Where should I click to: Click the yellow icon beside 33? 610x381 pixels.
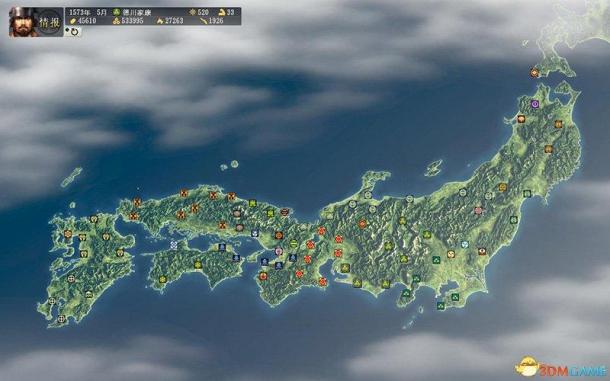[221, 12]
